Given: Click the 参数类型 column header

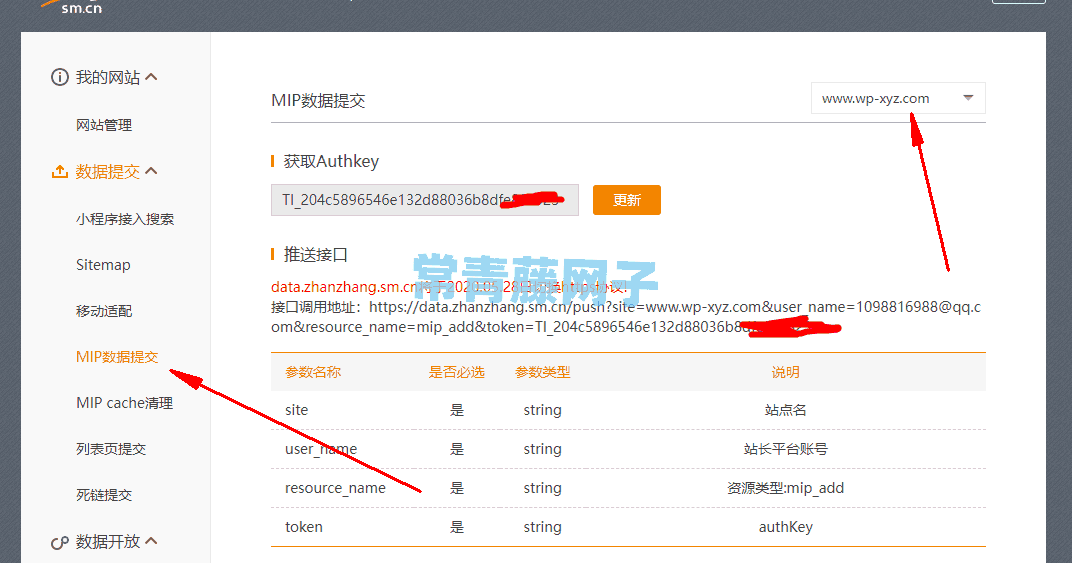Looking at the screenshot, I should tap(543, 372).
